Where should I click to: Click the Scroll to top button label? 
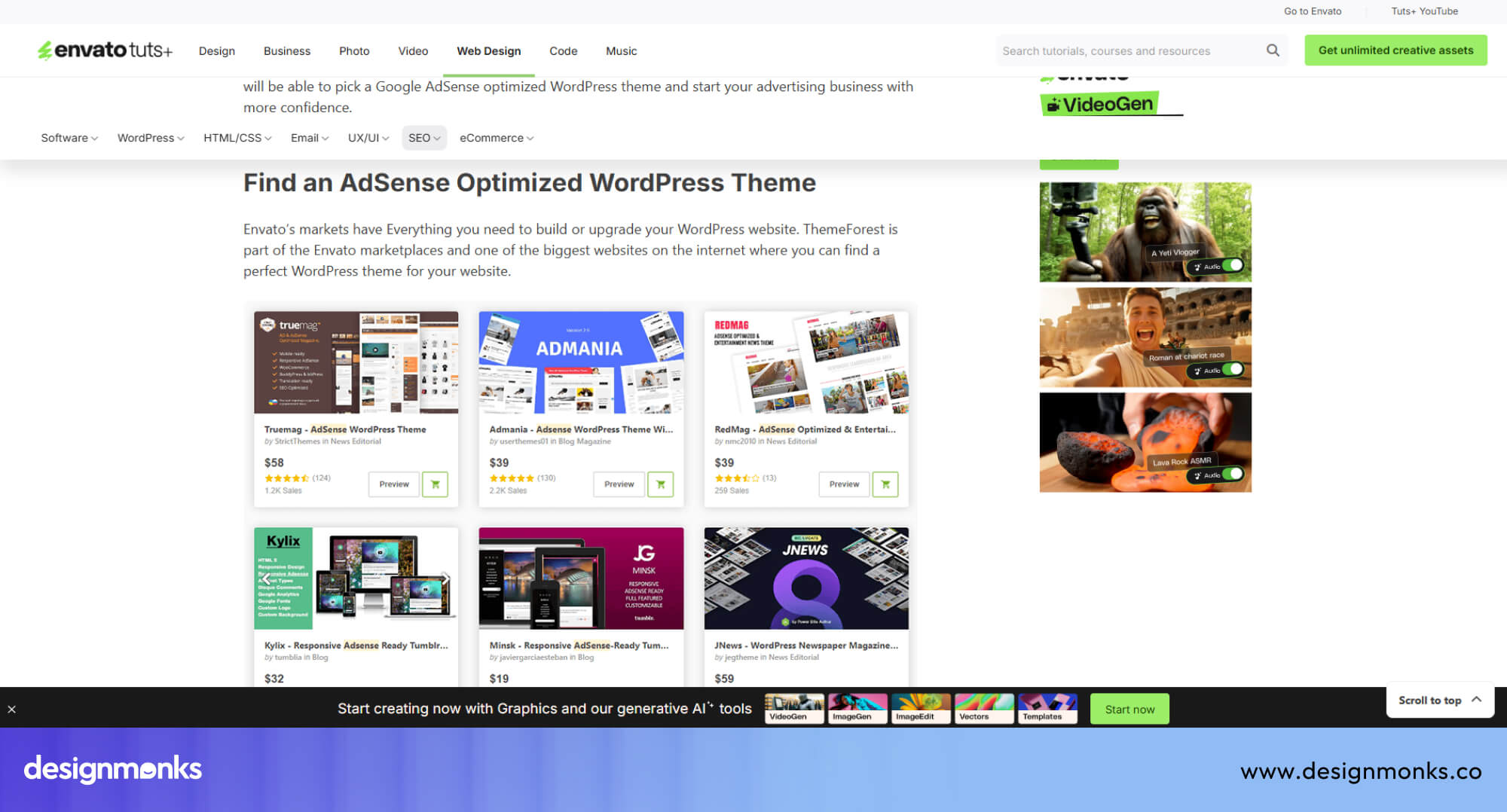[1429, 701]
